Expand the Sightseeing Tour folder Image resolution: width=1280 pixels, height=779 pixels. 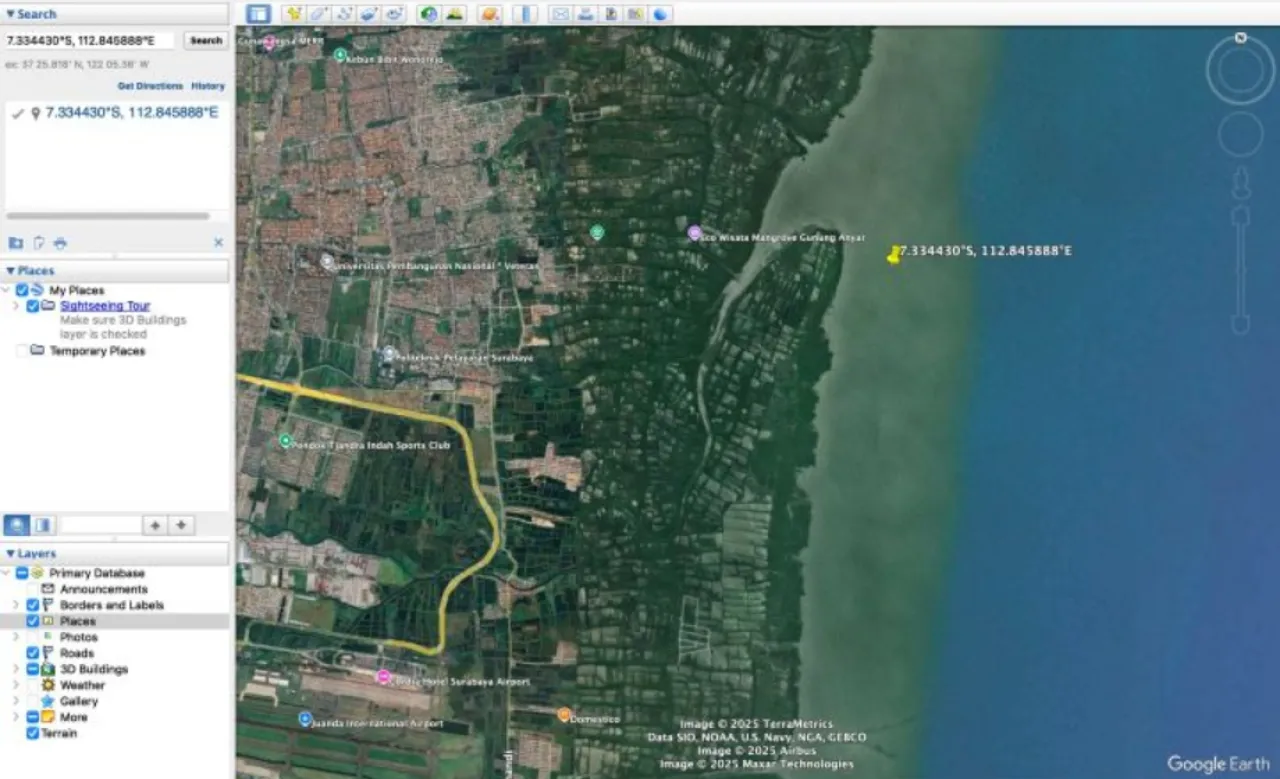pos(16,306)
